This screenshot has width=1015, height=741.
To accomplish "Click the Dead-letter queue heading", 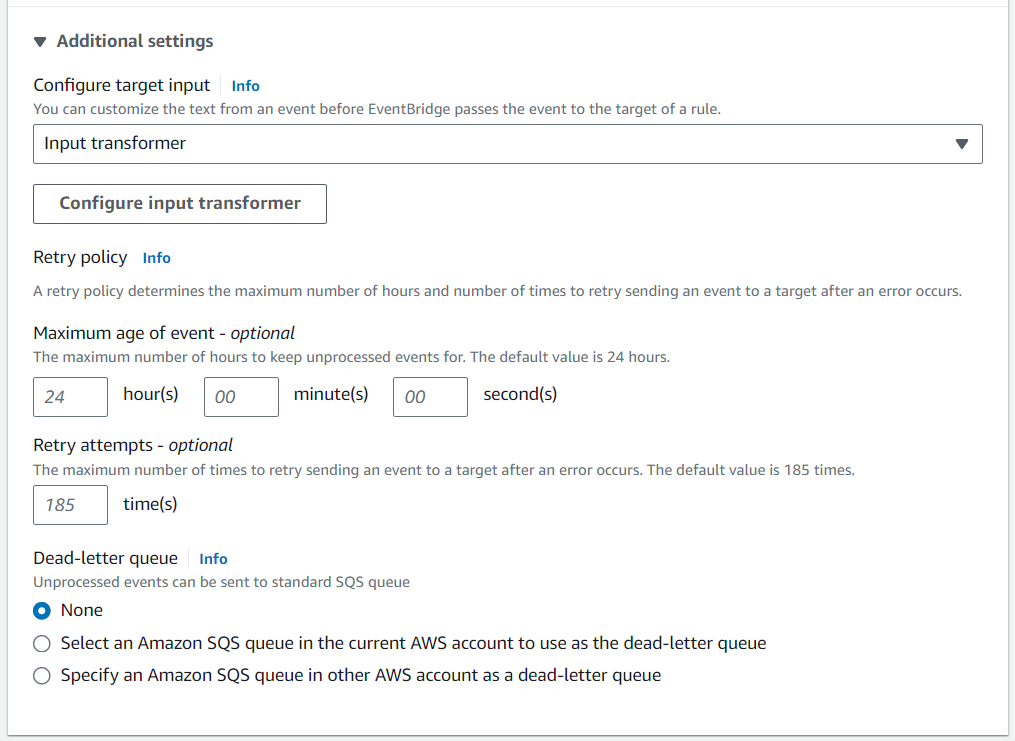I will click(x=105, y=558).
